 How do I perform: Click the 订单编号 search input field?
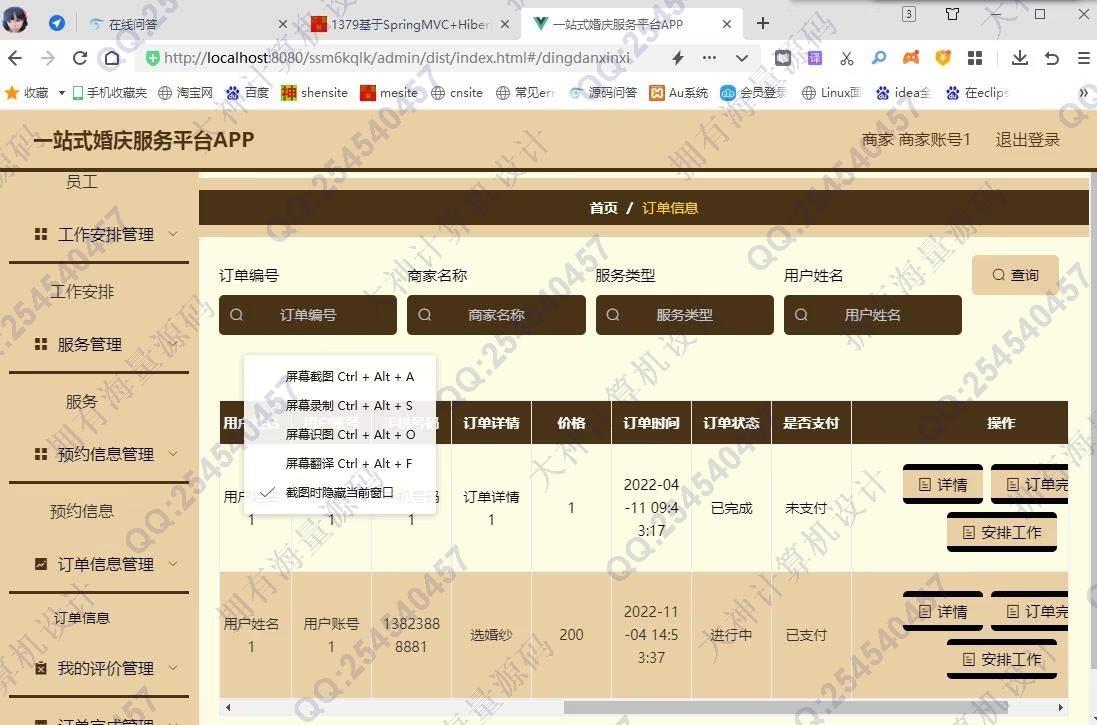pos(308,315)
